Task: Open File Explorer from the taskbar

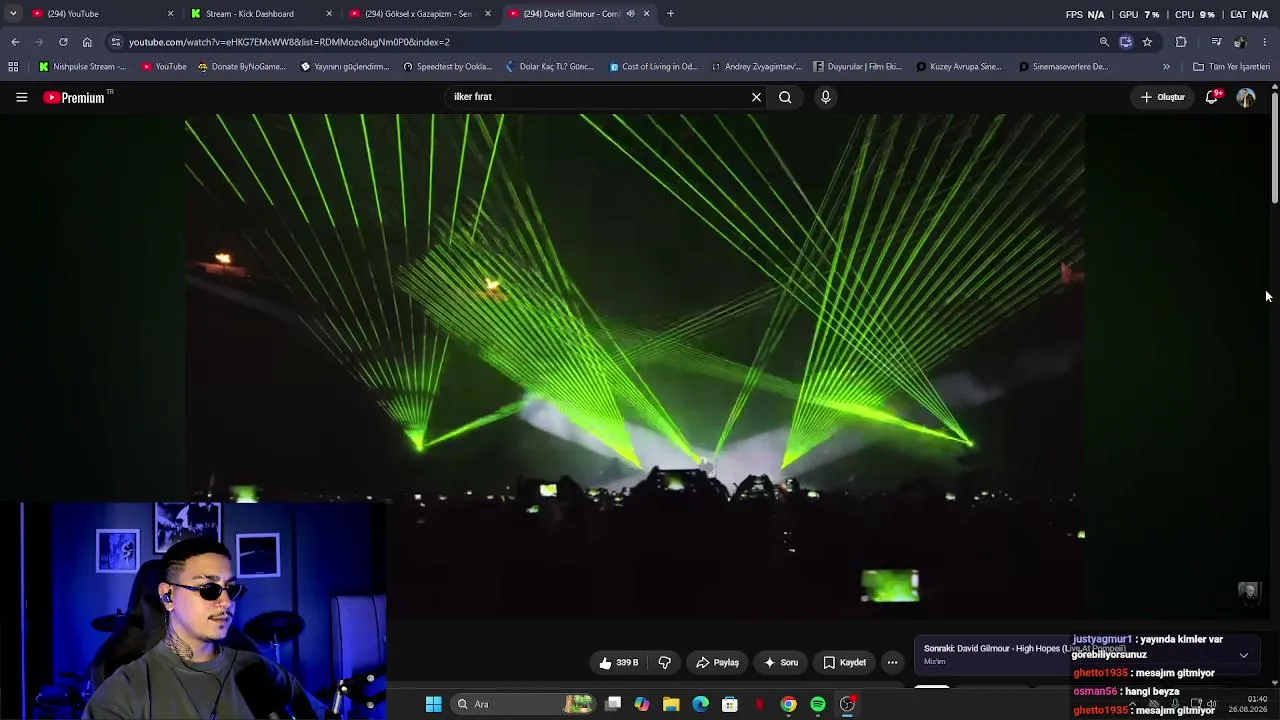Action: (x=671, y=704)
